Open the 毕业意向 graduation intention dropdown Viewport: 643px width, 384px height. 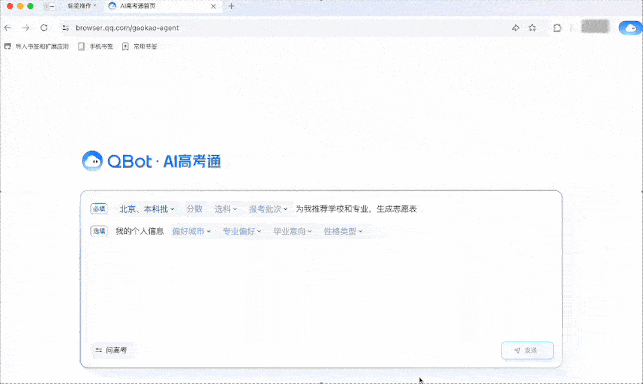pyautogui.click(x=292, y=231)
